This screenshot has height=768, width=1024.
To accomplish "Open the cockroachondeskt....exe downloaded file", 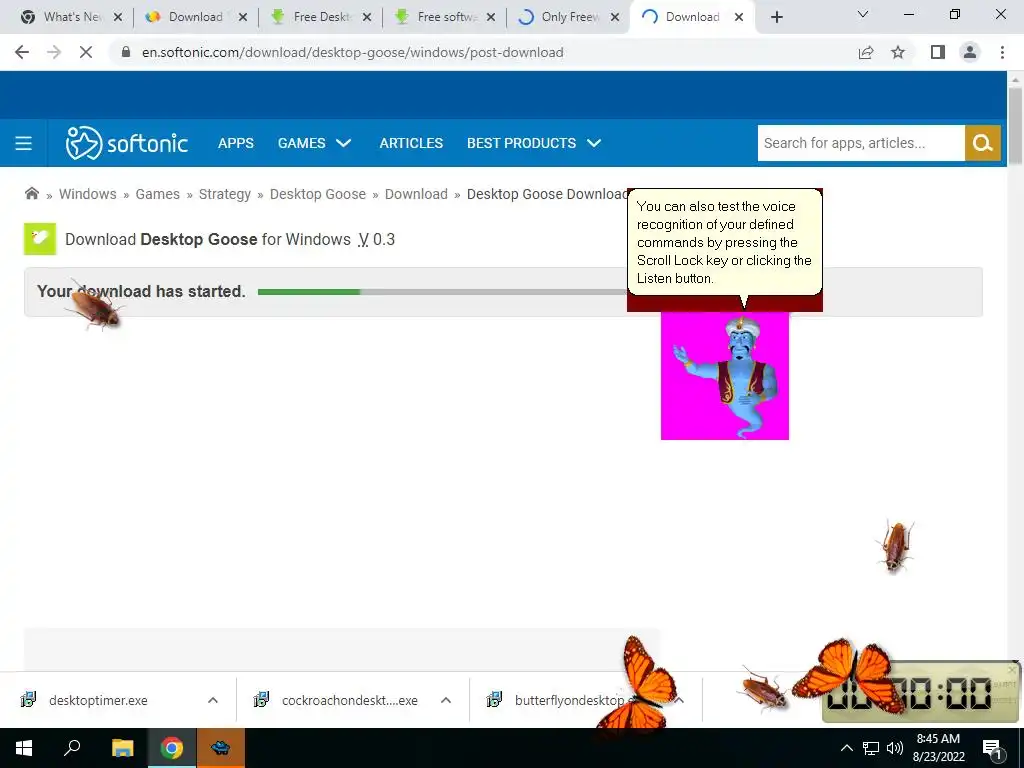I will tap(349, 700).
